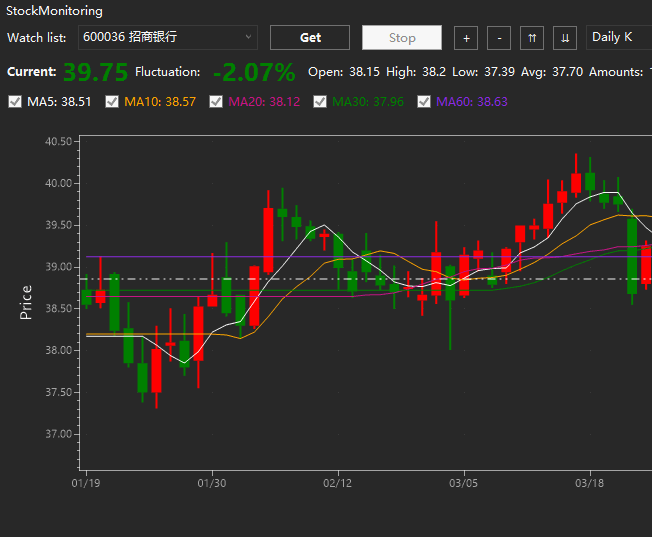Toggle the MA30 checkbox
Screen dimensions: 652x537
click(x=320, y=101)
